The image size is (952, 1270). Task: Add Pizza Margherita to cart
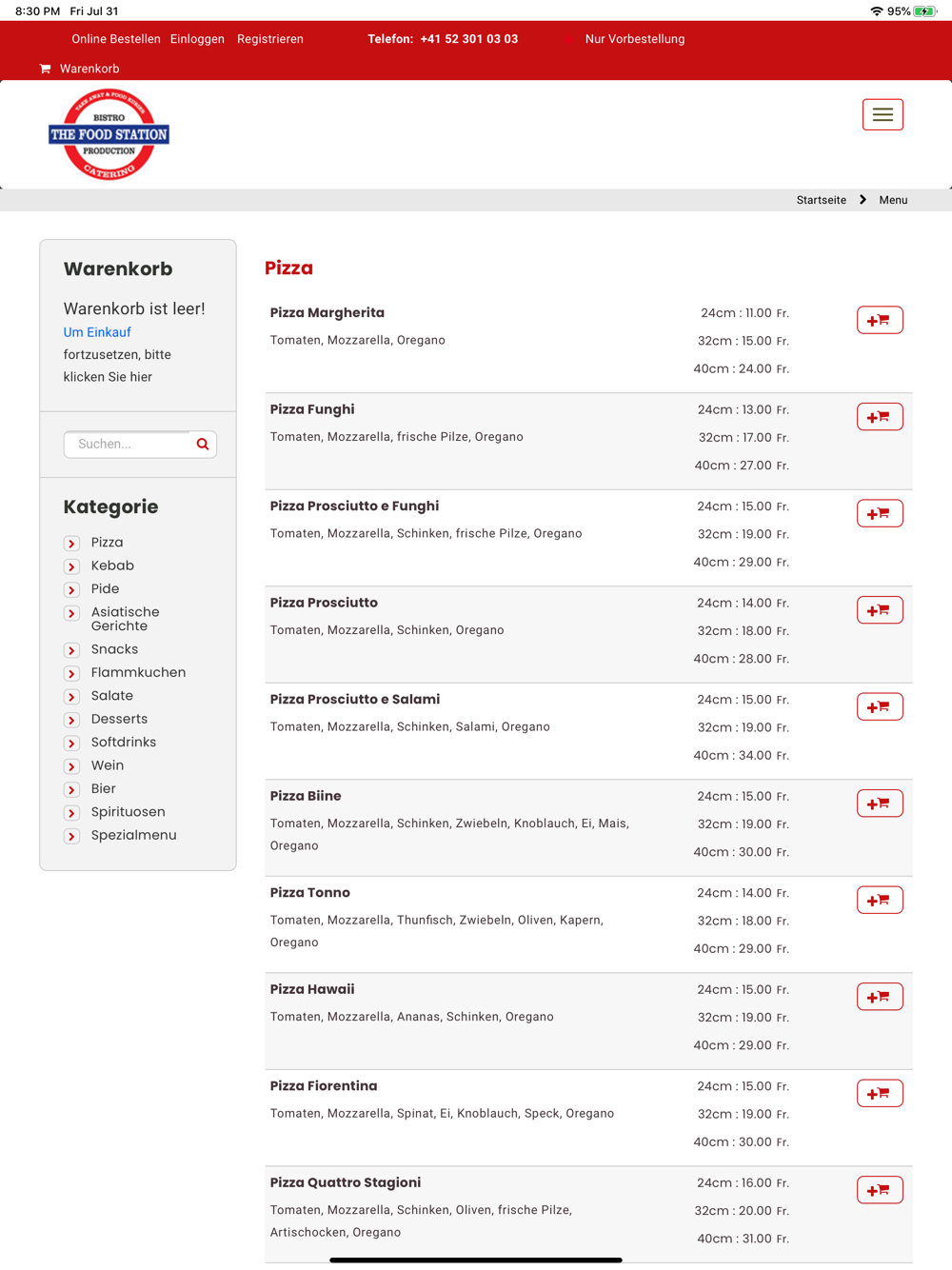880,320
